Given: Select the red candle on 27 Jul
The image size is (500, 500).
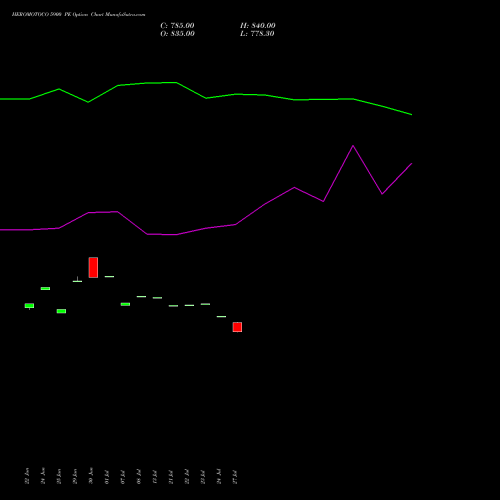Looking at the screenshot, I should pos(237,327).
